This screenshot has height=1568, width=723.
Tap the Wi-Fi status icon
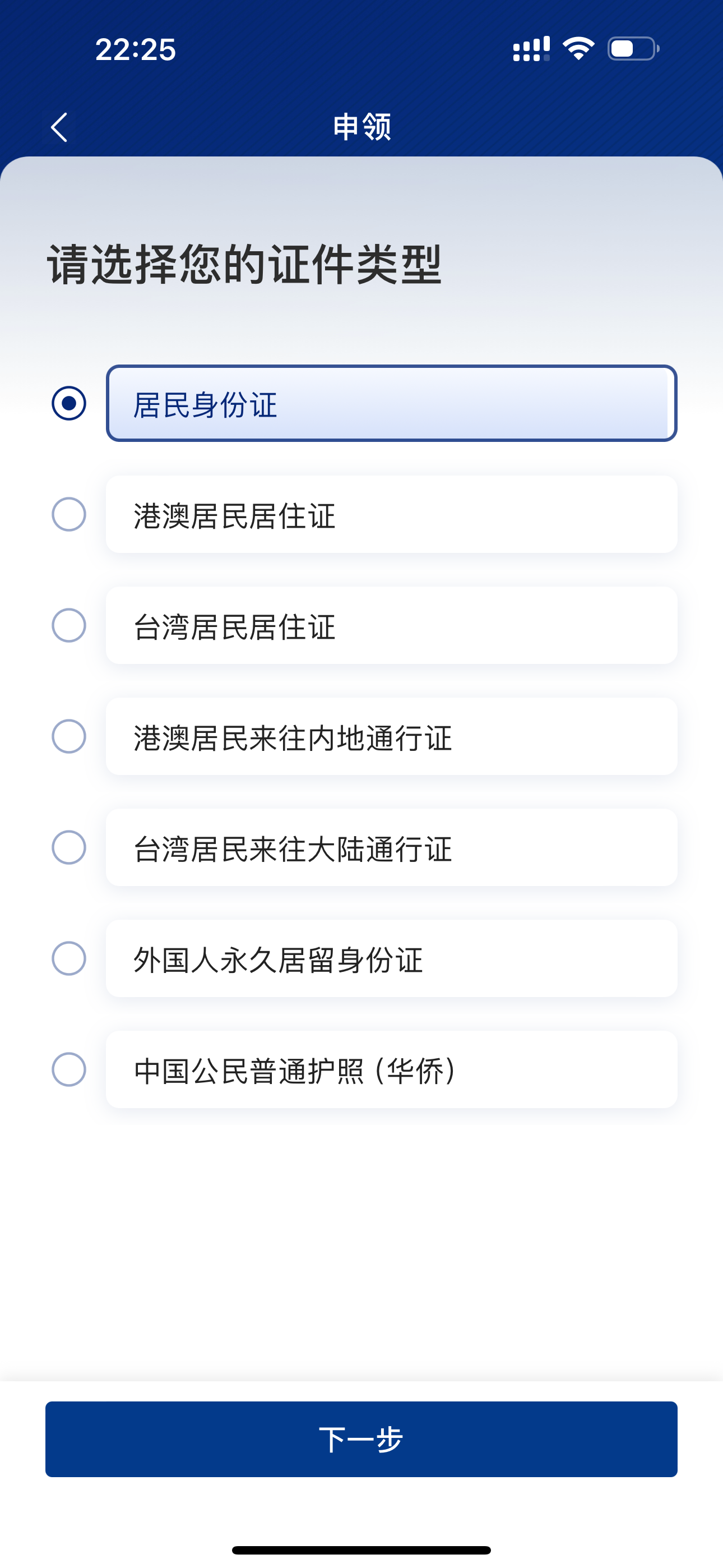tap(578, 49)
